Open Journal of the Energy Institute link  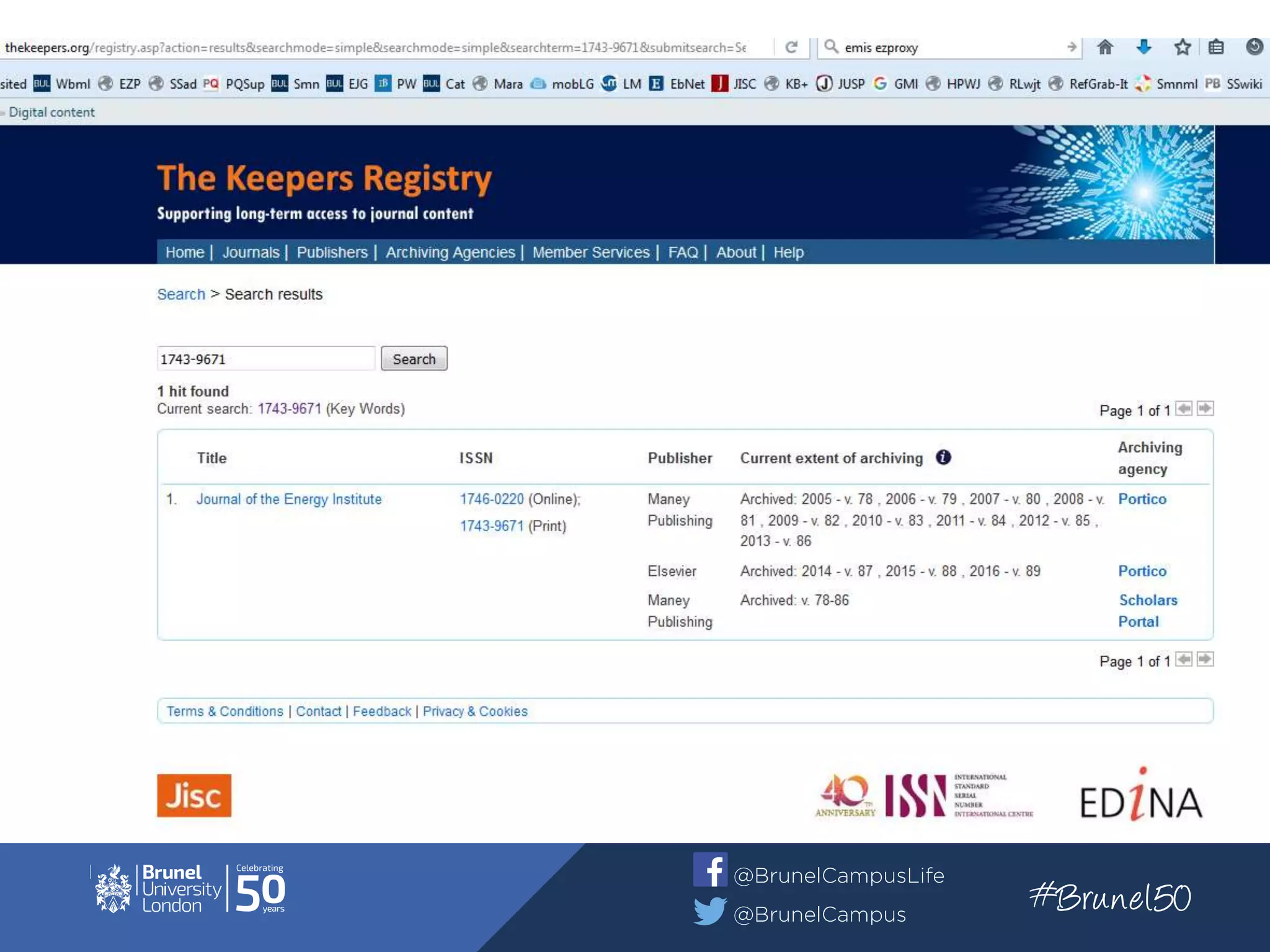(x=289, y=499)
